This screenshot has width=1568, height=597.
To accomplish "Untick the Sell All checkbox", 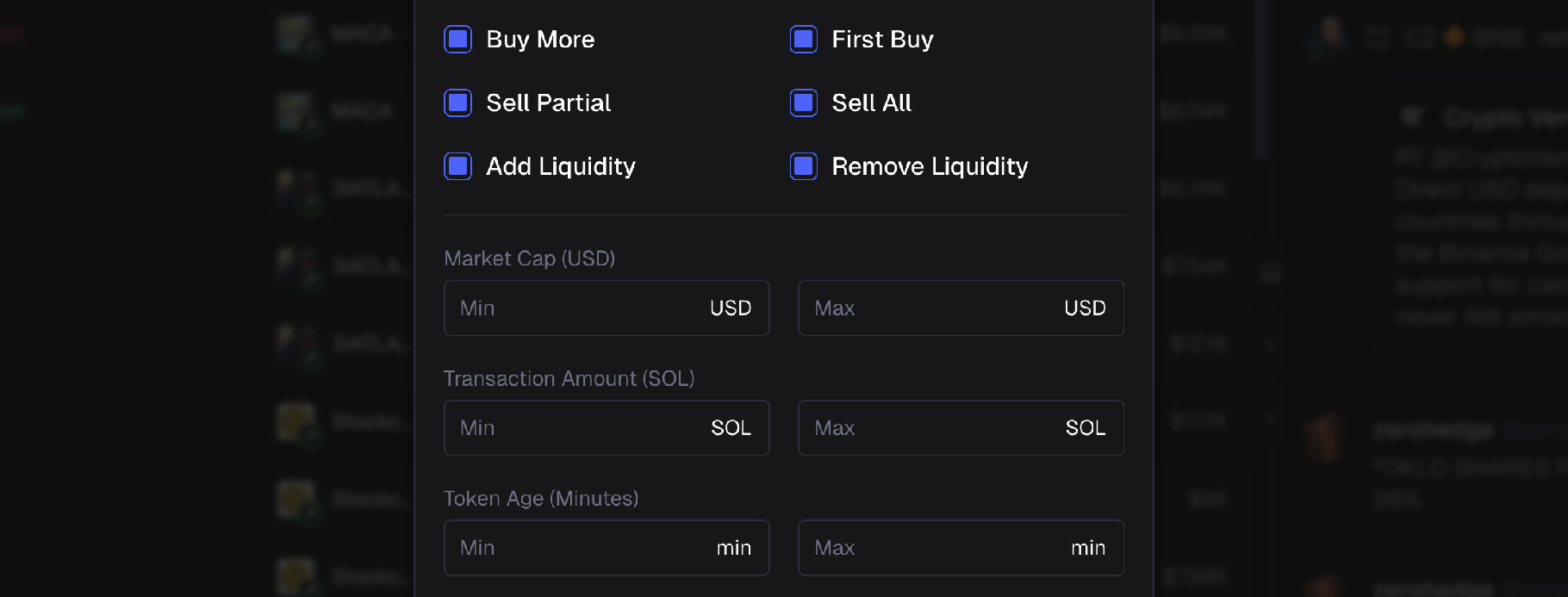I will tap(804, 103).
